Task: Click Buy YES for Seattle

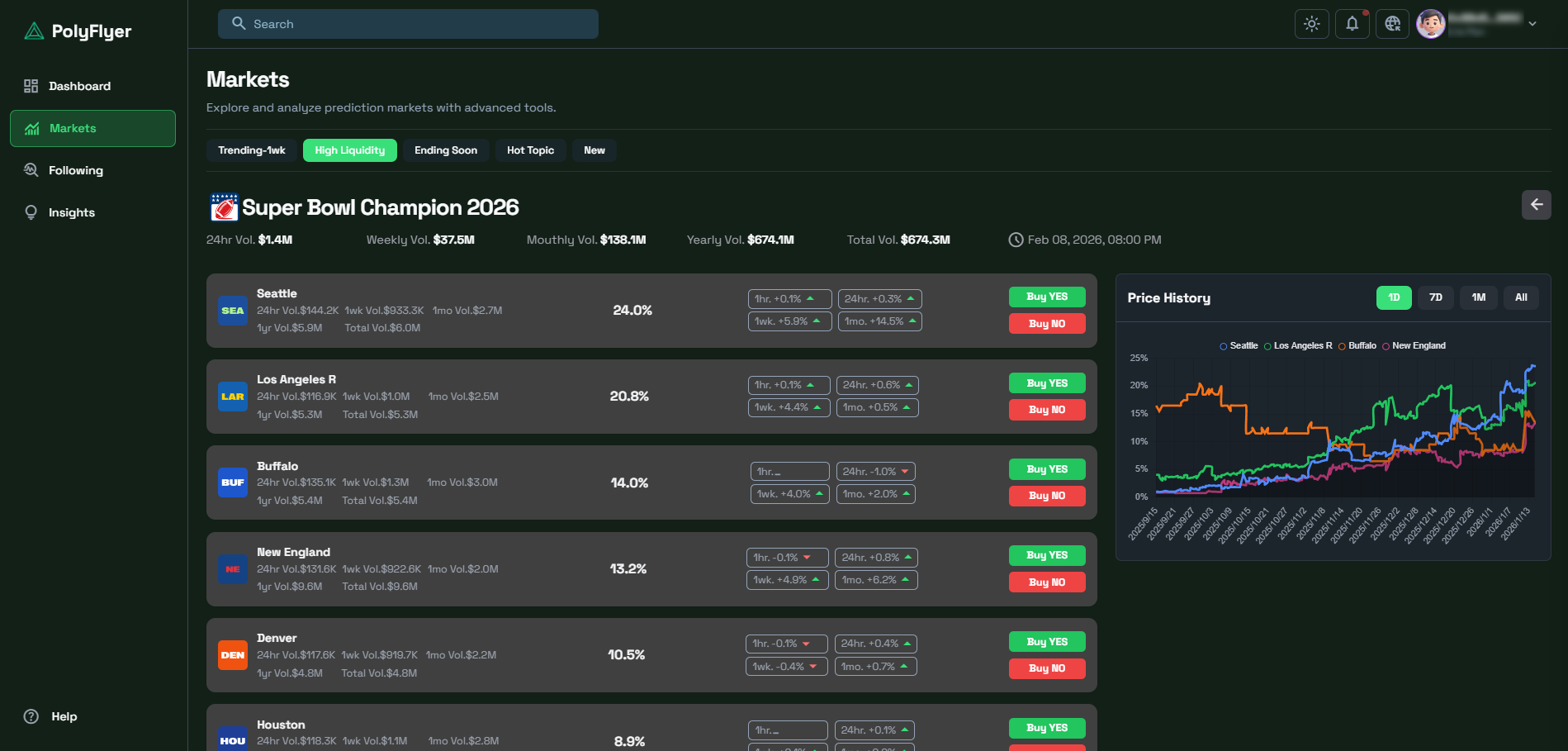Action: [x=1046, y=296]
